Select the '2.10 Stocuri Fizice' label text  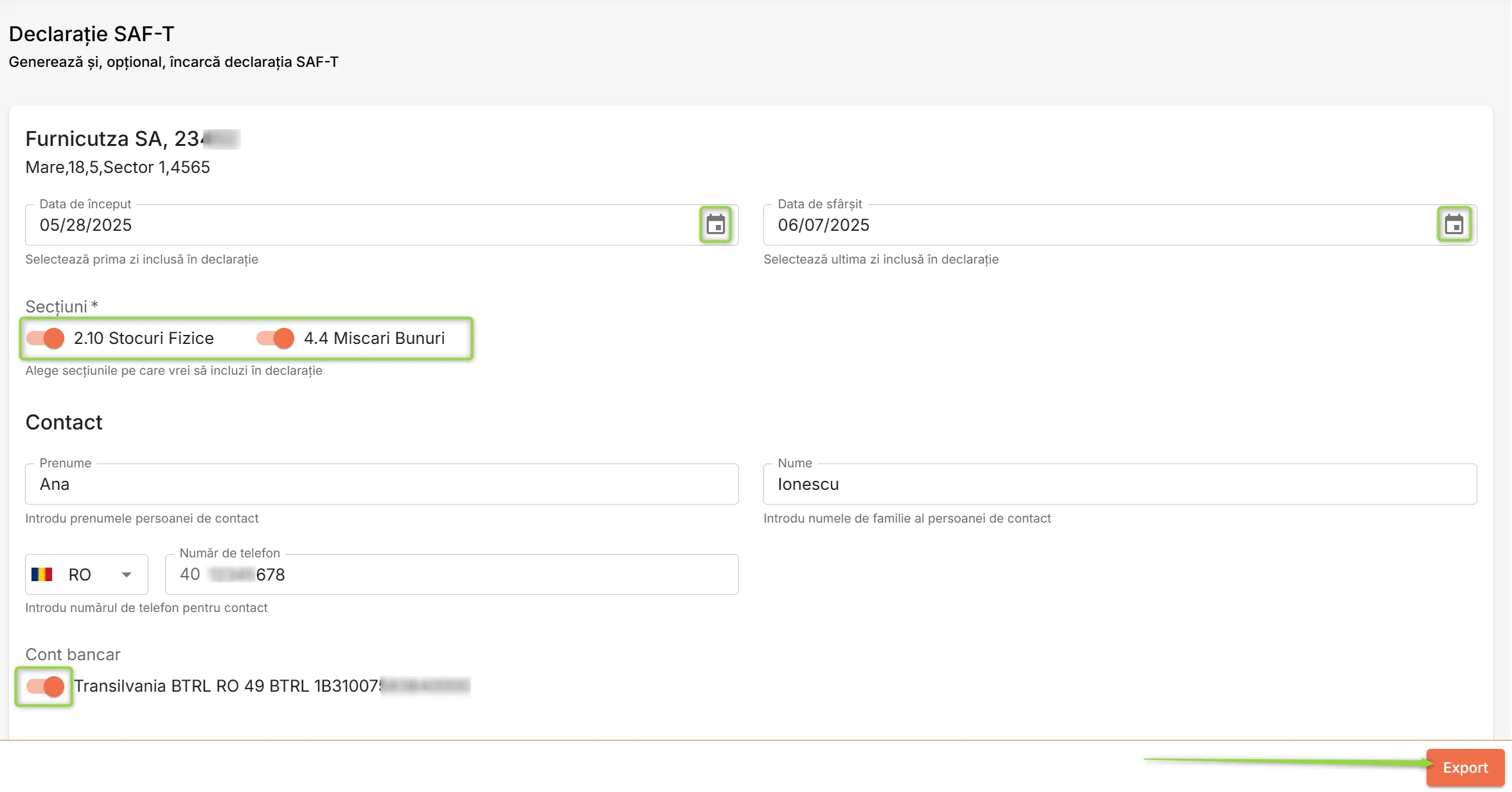[144, 338]
